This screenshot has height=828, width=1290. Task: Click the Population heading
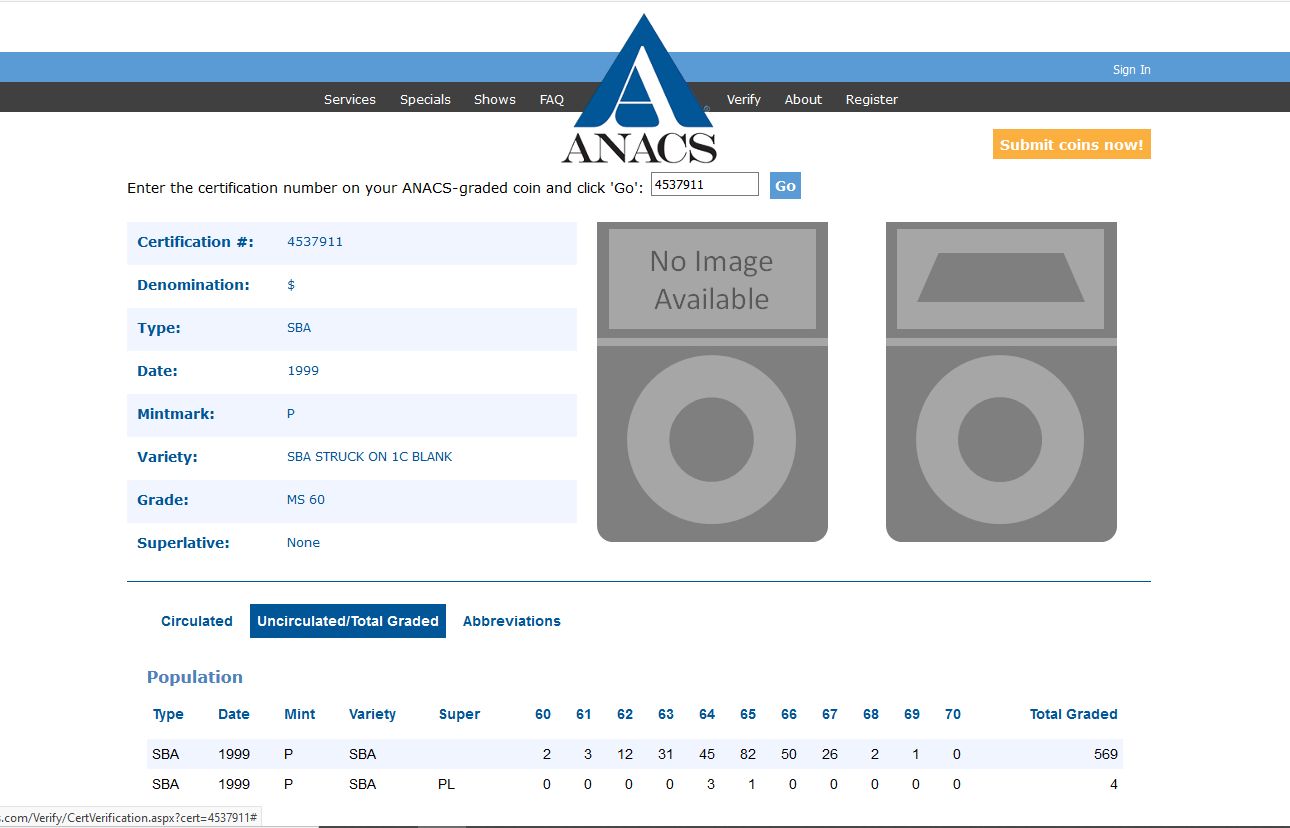click(195, 677)
